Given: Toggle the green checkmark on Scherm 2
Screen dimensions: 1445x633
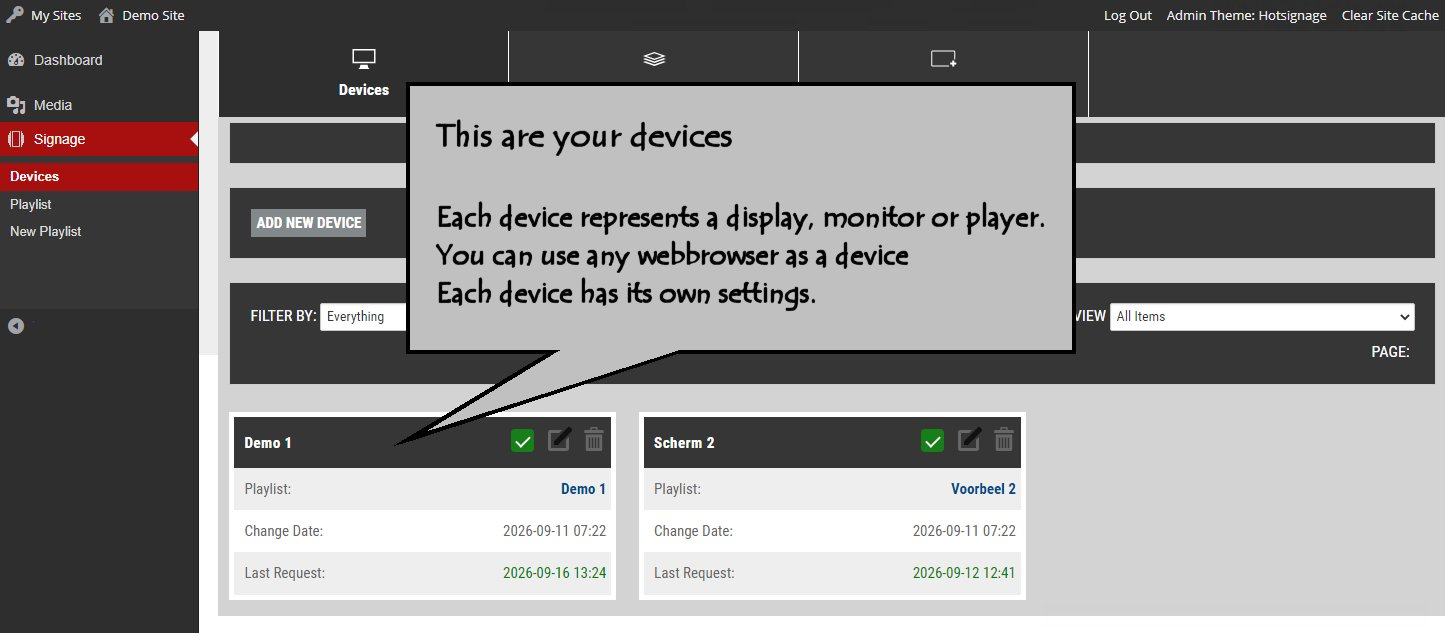Looking at the screenshot, I should pyautogui.click(x=932, y=440).
